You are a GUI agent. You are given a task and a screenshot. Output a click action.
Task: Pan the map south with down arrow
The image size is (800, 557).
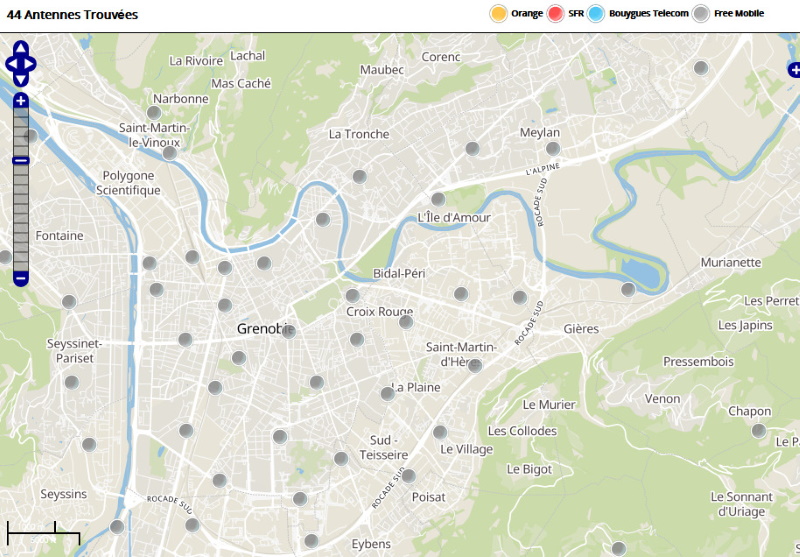(20, 80)
